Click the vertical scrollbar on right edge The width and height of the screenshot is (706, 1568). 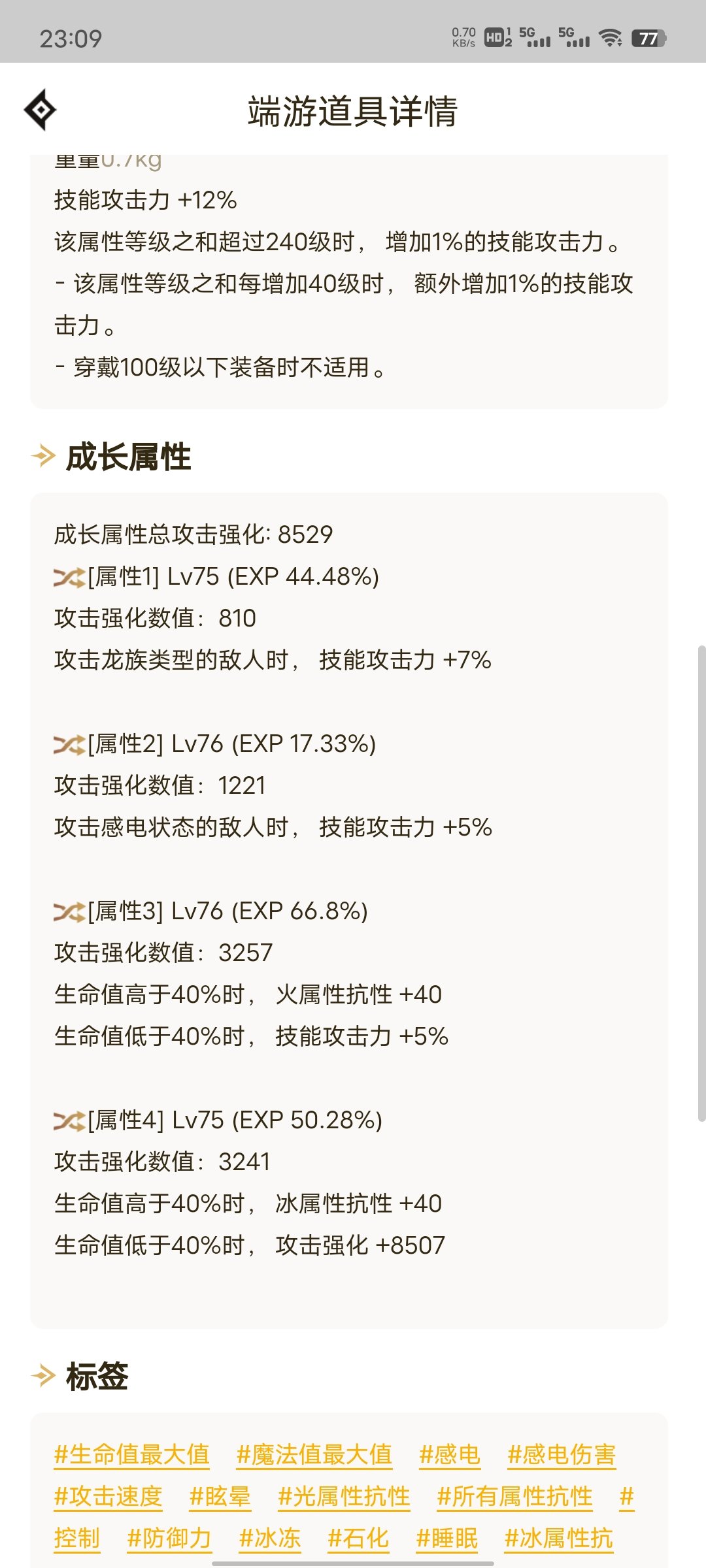tap(701, 883)
